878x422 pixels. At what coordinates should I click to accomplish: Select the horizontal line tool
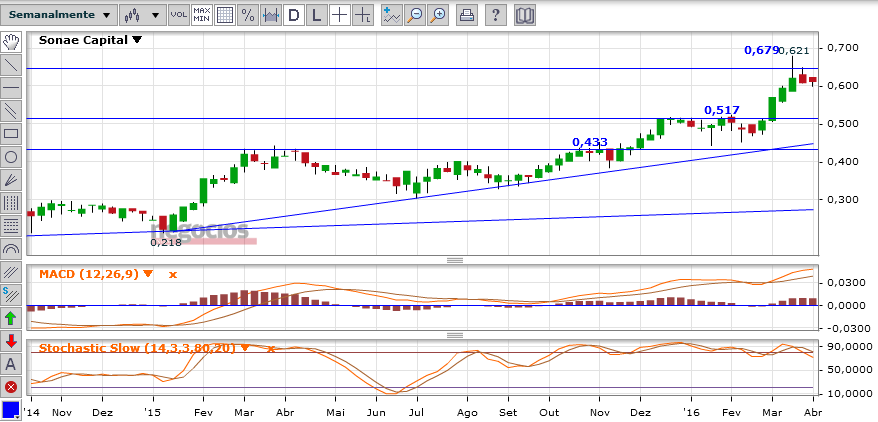(11, 88)
